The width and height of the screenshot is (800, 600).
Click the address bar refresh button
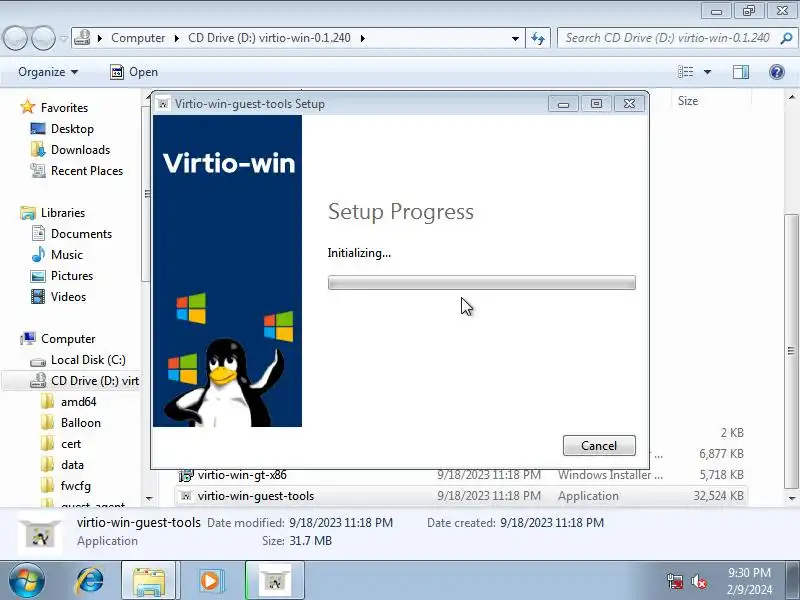click(538, 38)
